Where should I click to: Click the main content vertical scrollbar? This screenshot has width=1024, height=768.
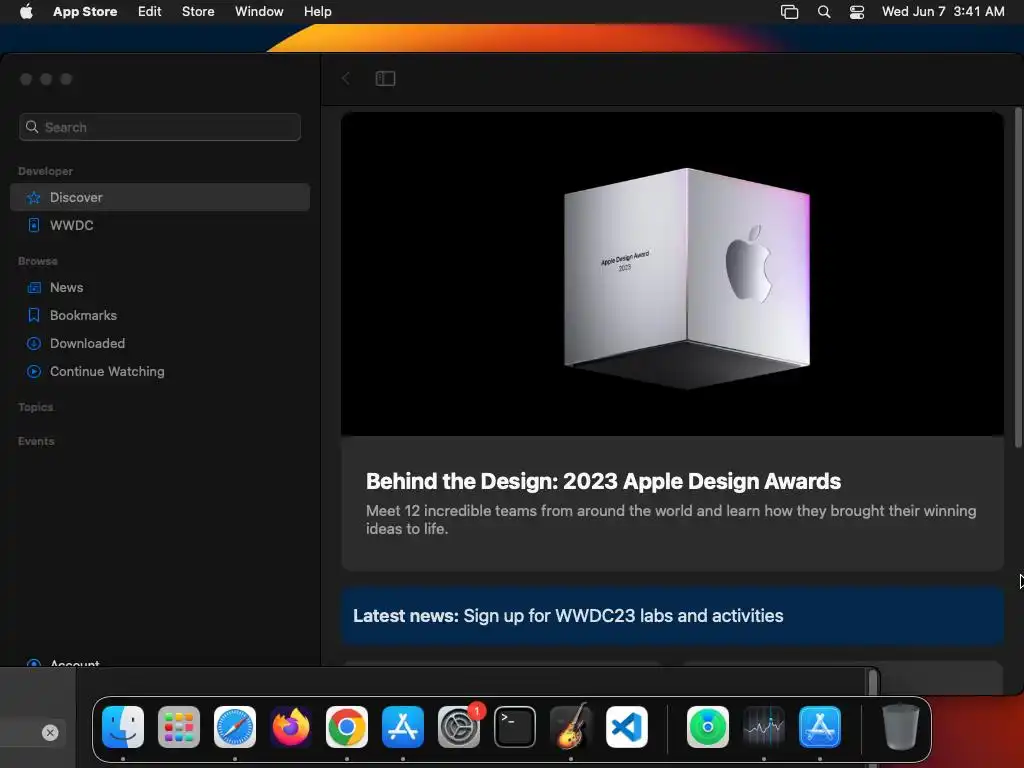point(1018,278)
